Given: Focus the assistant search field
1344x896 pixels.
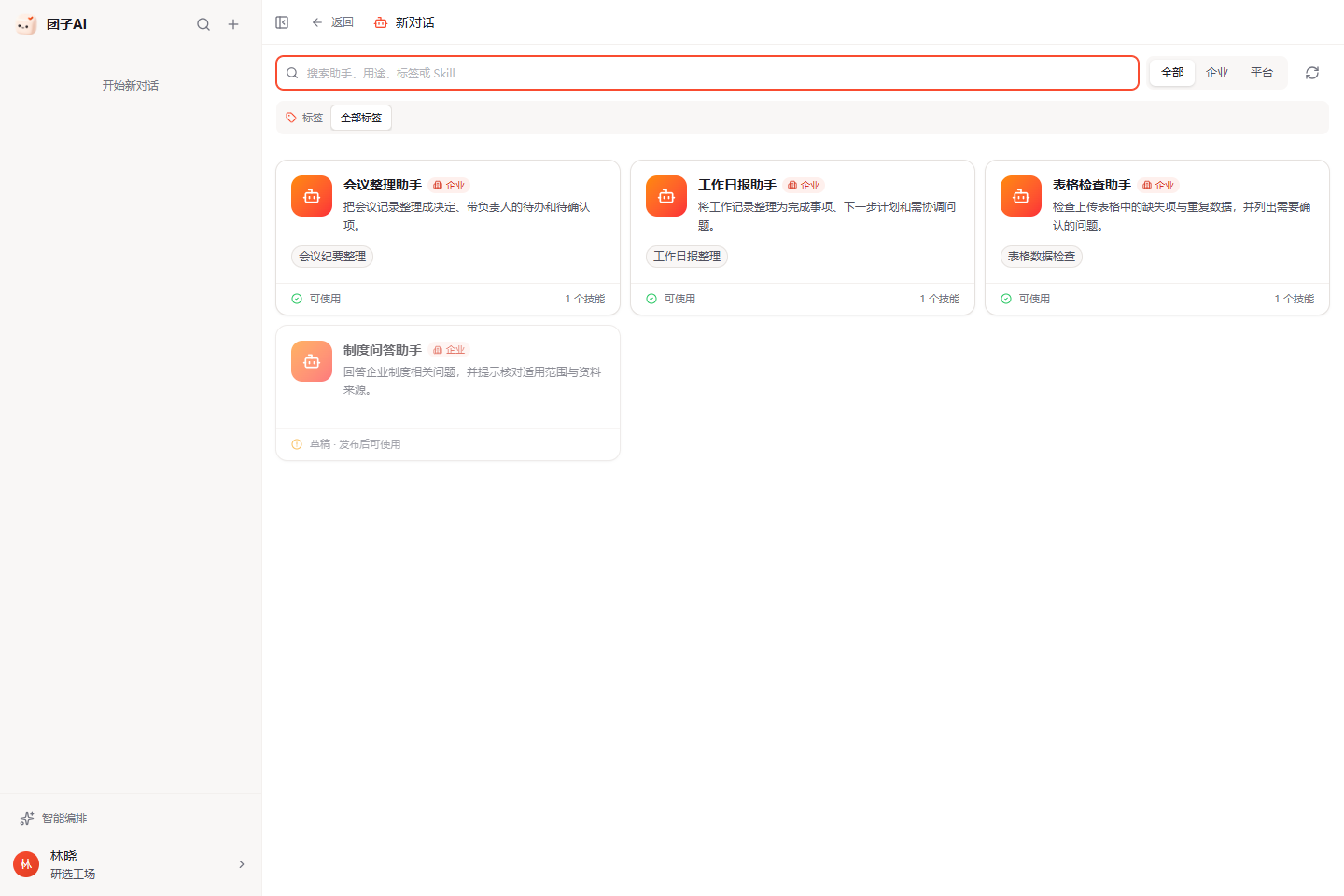Looking at the screenshot, I should coord(707,73).
